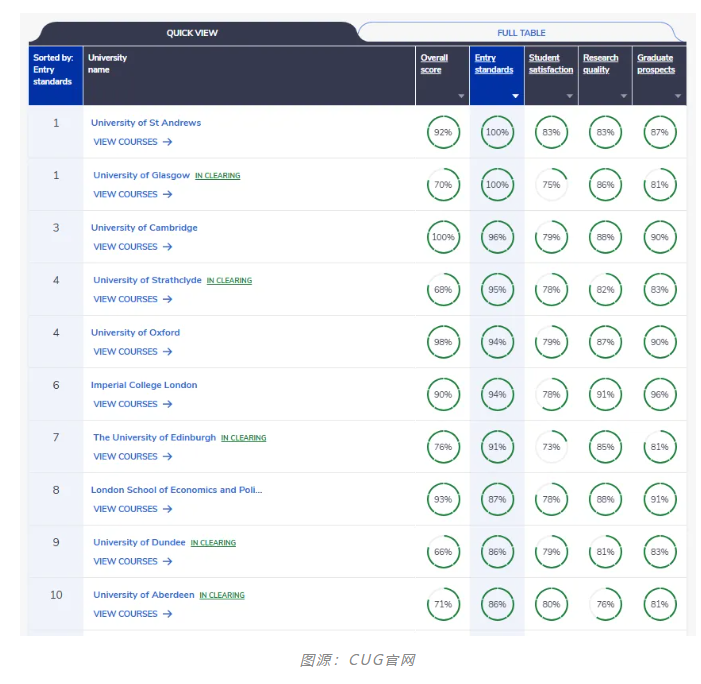Click Imperial 91% research quality circle
The height and width of the screenshot is (684, 701).
[x=605, y=394]
